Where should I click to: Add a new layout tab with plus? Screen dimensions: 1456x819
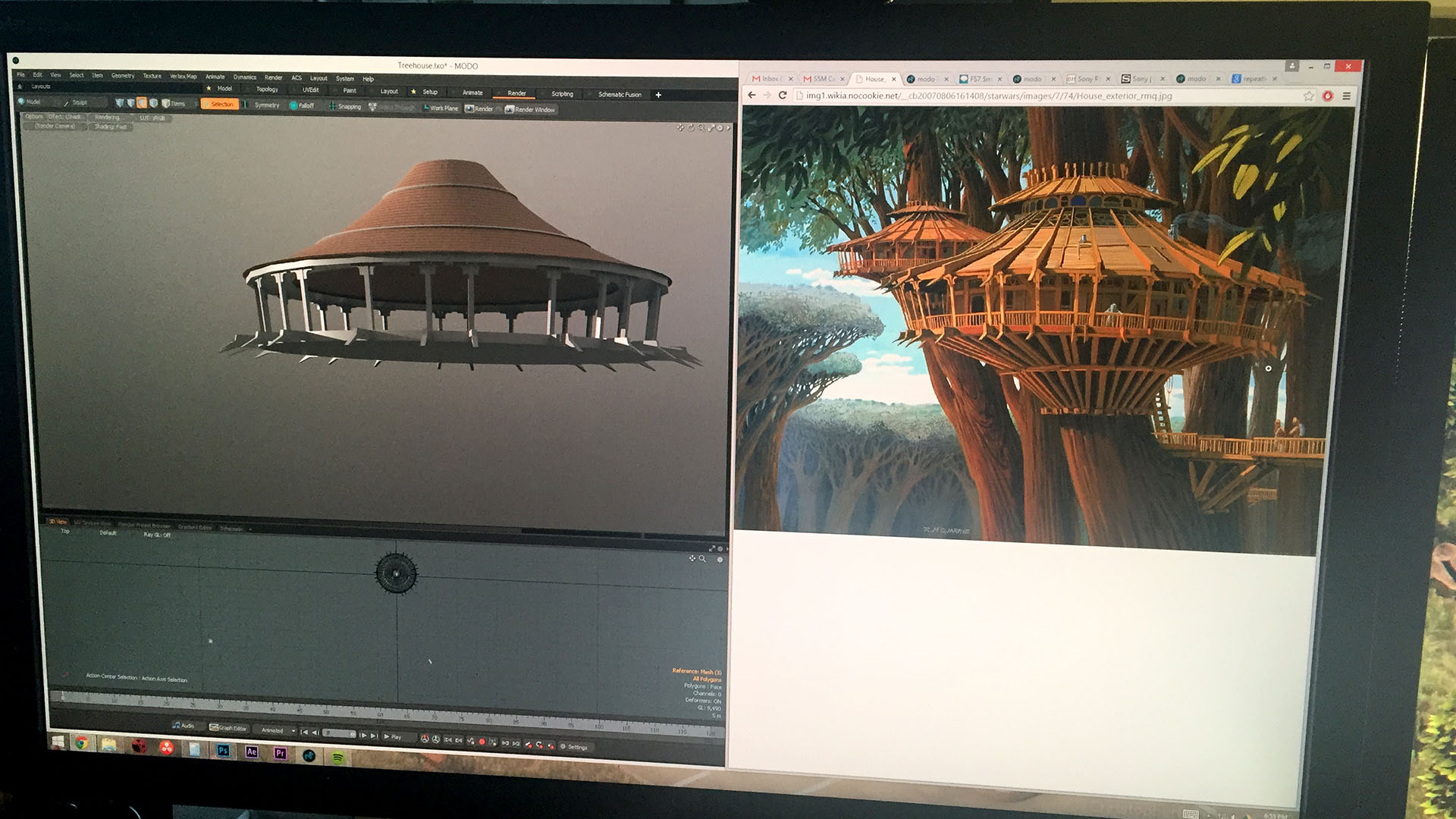tap(658, 95)
